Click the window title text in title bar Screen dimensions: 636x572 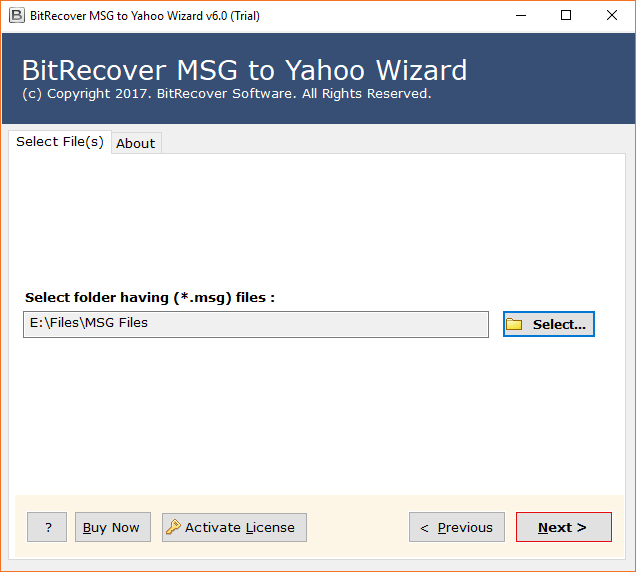pos(145,16)
